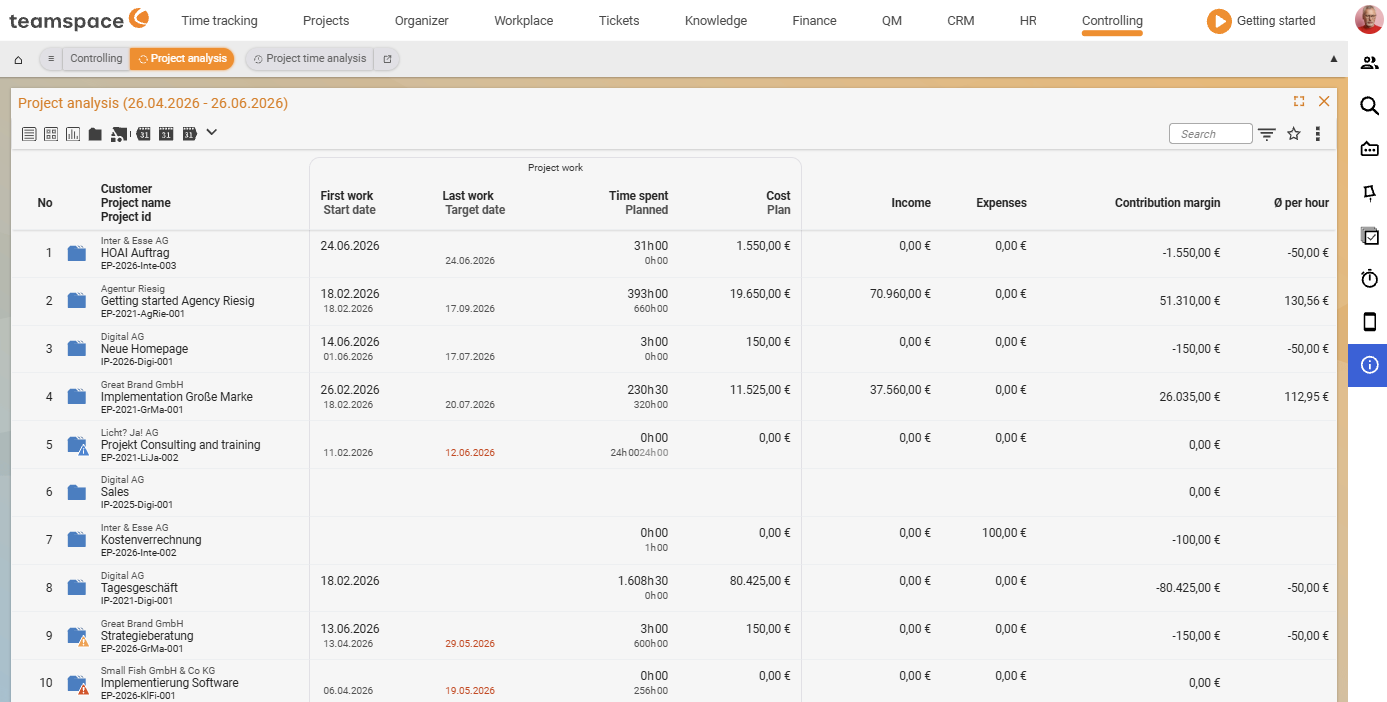Open Strategieberatung warning folder icon
The image size is (1387, 702).
78,636
